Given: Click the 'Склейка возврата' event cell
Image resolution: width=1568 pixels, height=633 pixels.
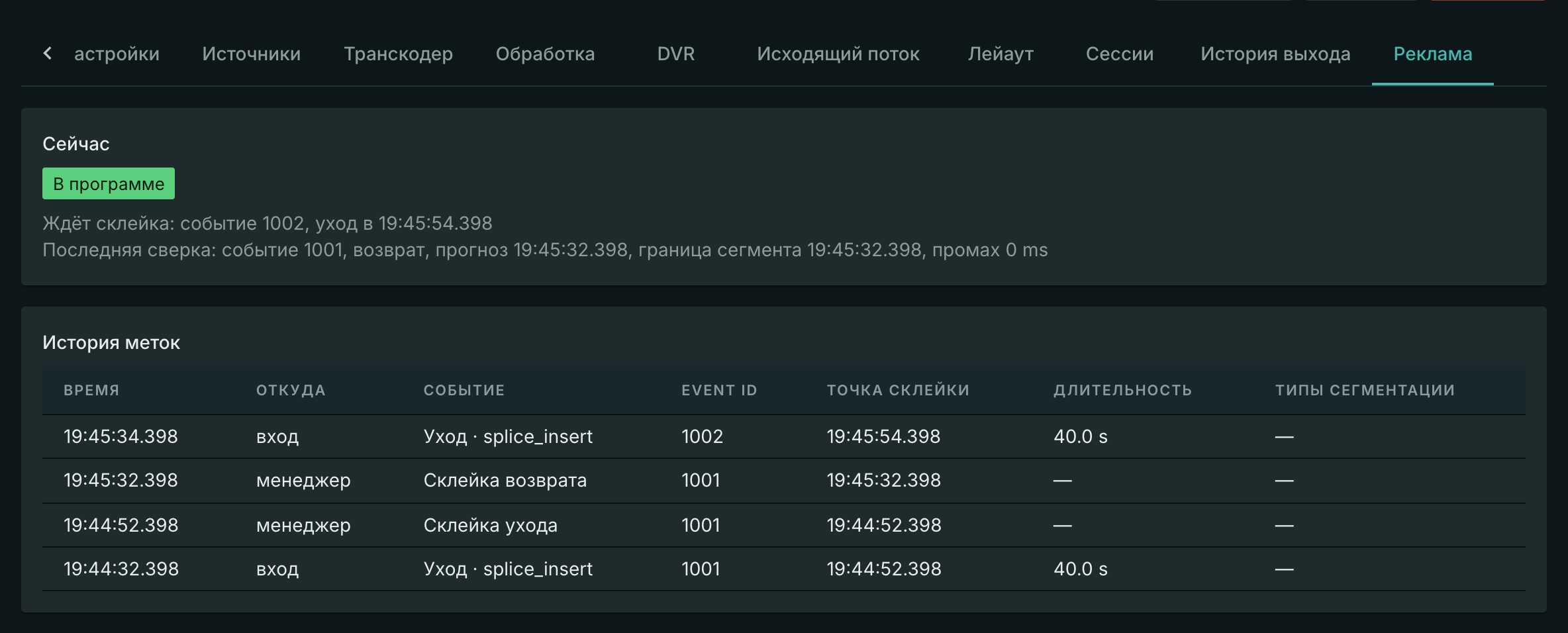Looking at the screenshot, I should coord(505,480).
